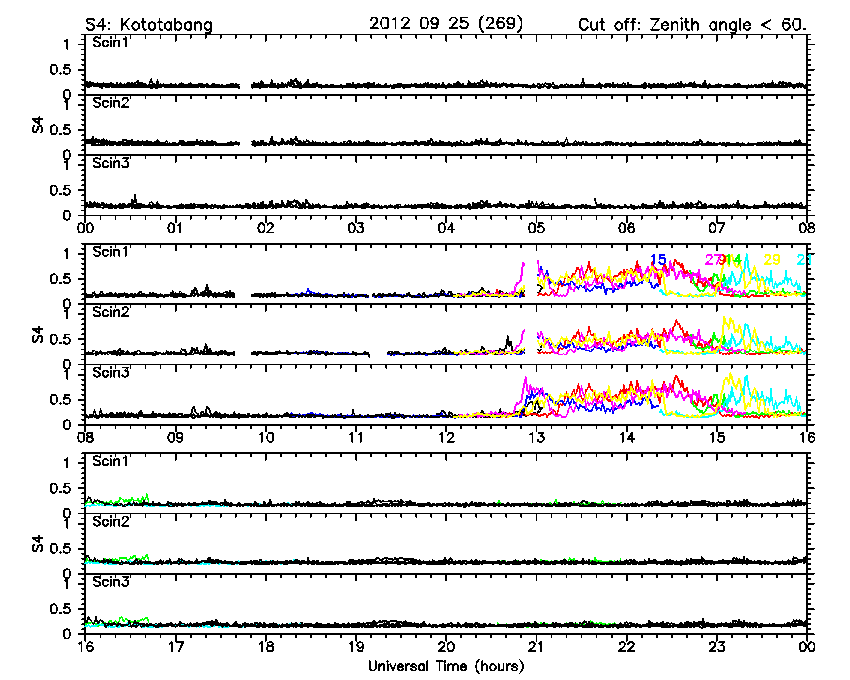
Task: Click the Scin1 label in the 16–00 hour panel
Action: pyautogui.click(x=111, y=461)
